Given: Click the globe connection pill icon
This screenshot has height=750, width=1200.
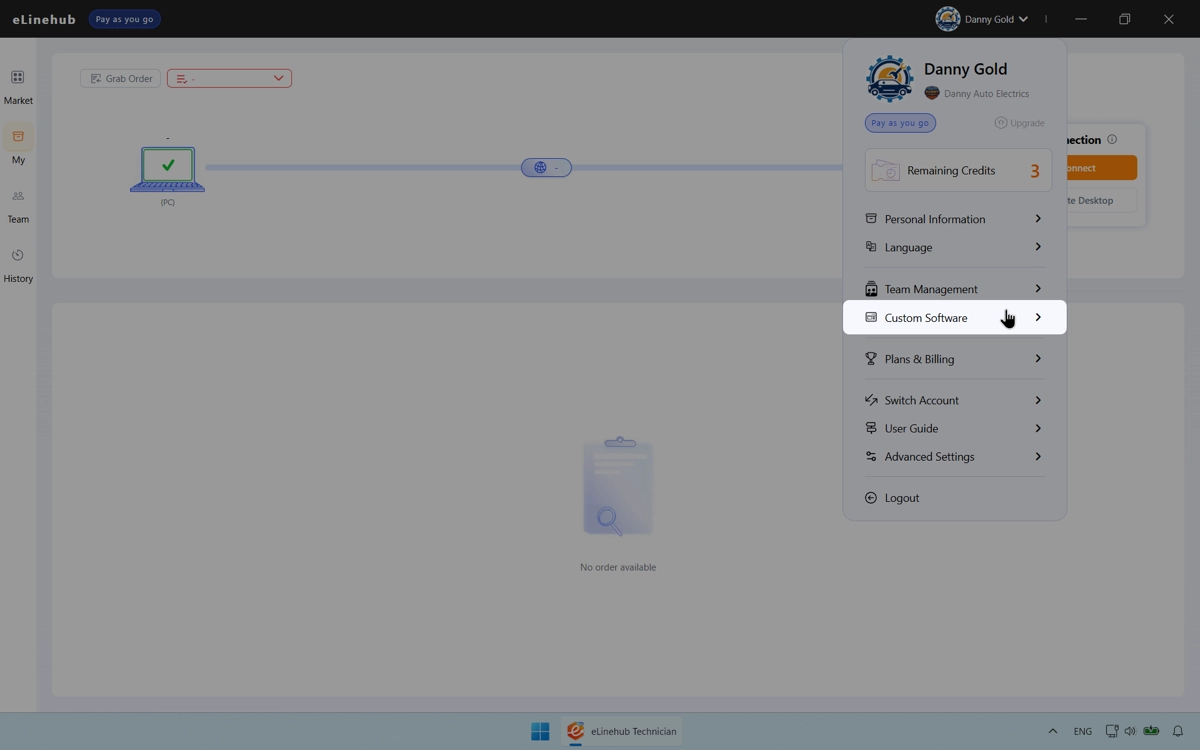Looking at the screenshot, I should pyautogui.click(x=546, y=167).
